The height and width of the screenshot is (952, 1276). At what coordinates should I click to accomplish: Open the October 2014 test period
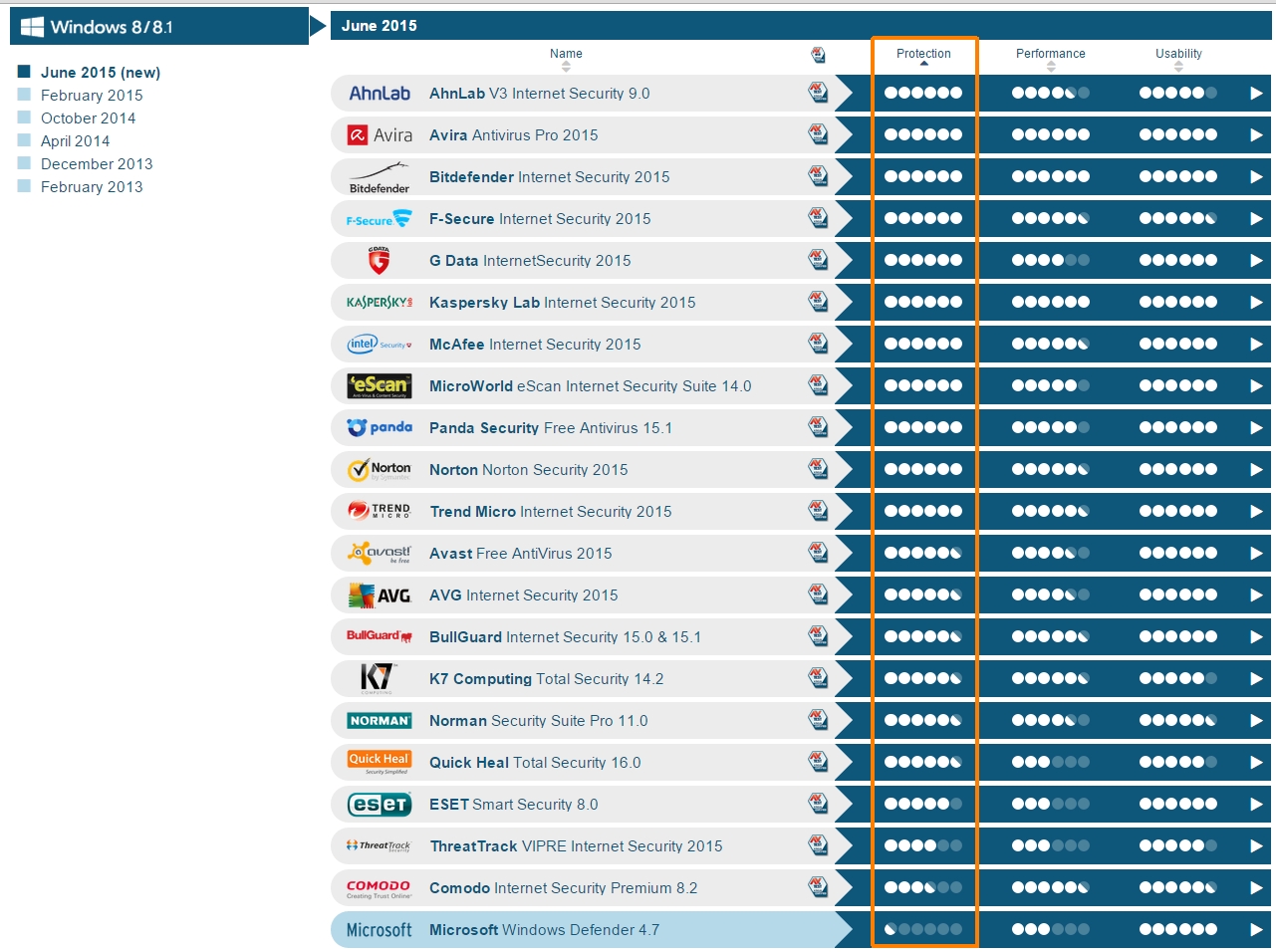click(88, 118)
